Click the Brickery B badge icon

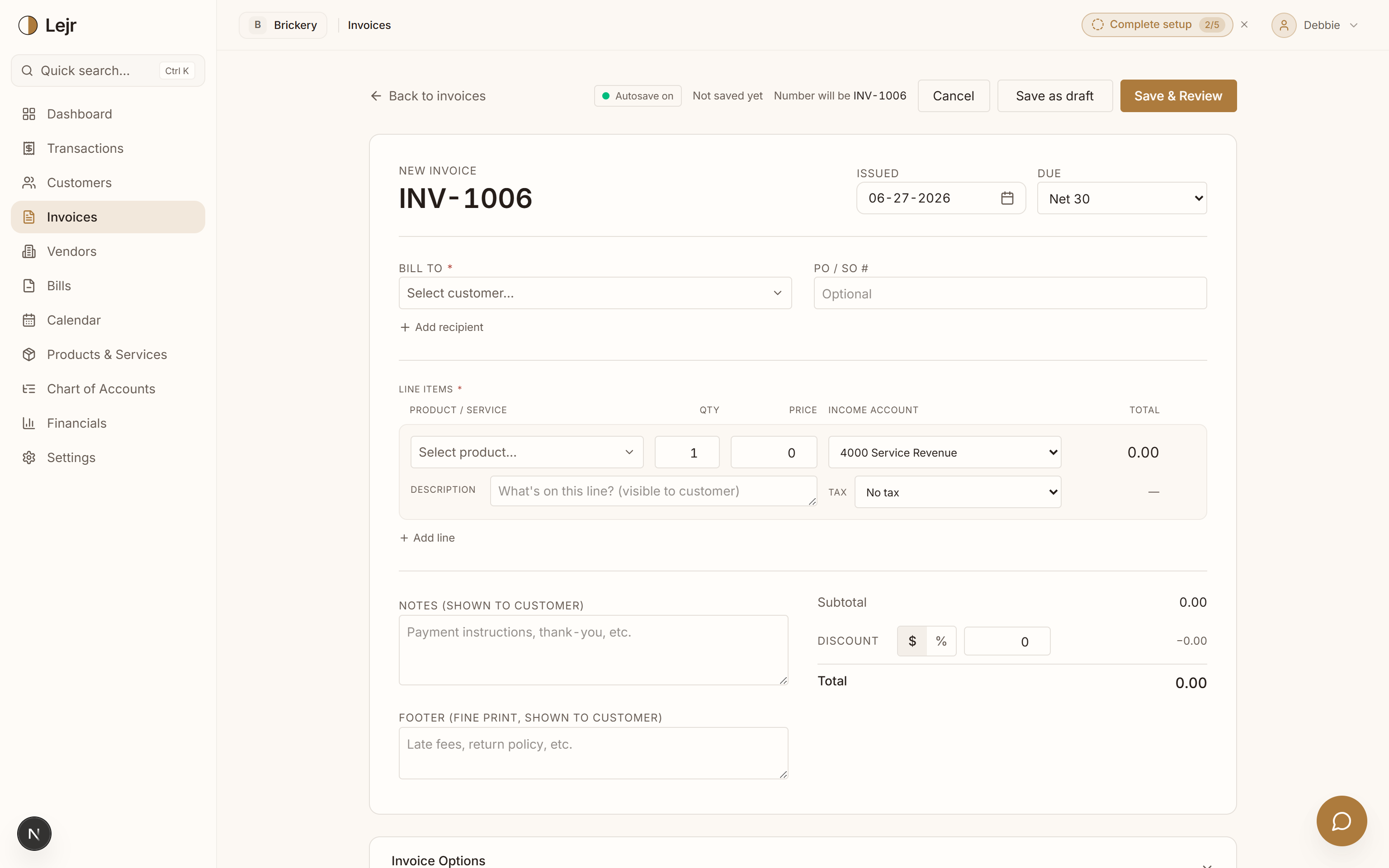click(x=258, y=25)
